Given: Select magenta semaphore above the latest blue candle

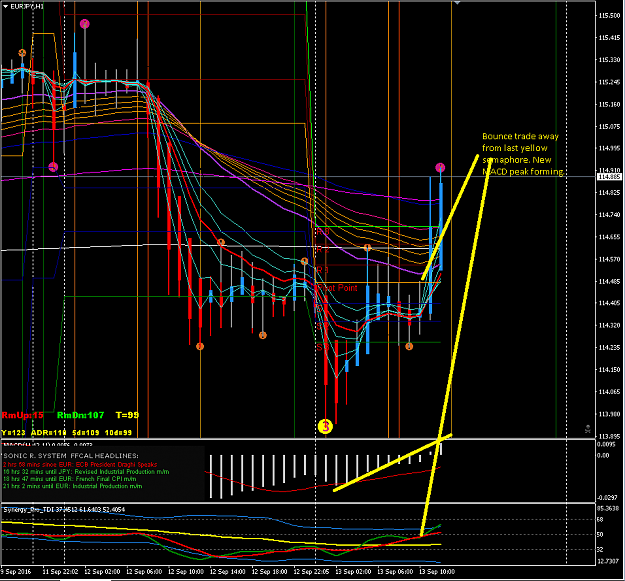Looking at the screenshot, I should point(440,167).
